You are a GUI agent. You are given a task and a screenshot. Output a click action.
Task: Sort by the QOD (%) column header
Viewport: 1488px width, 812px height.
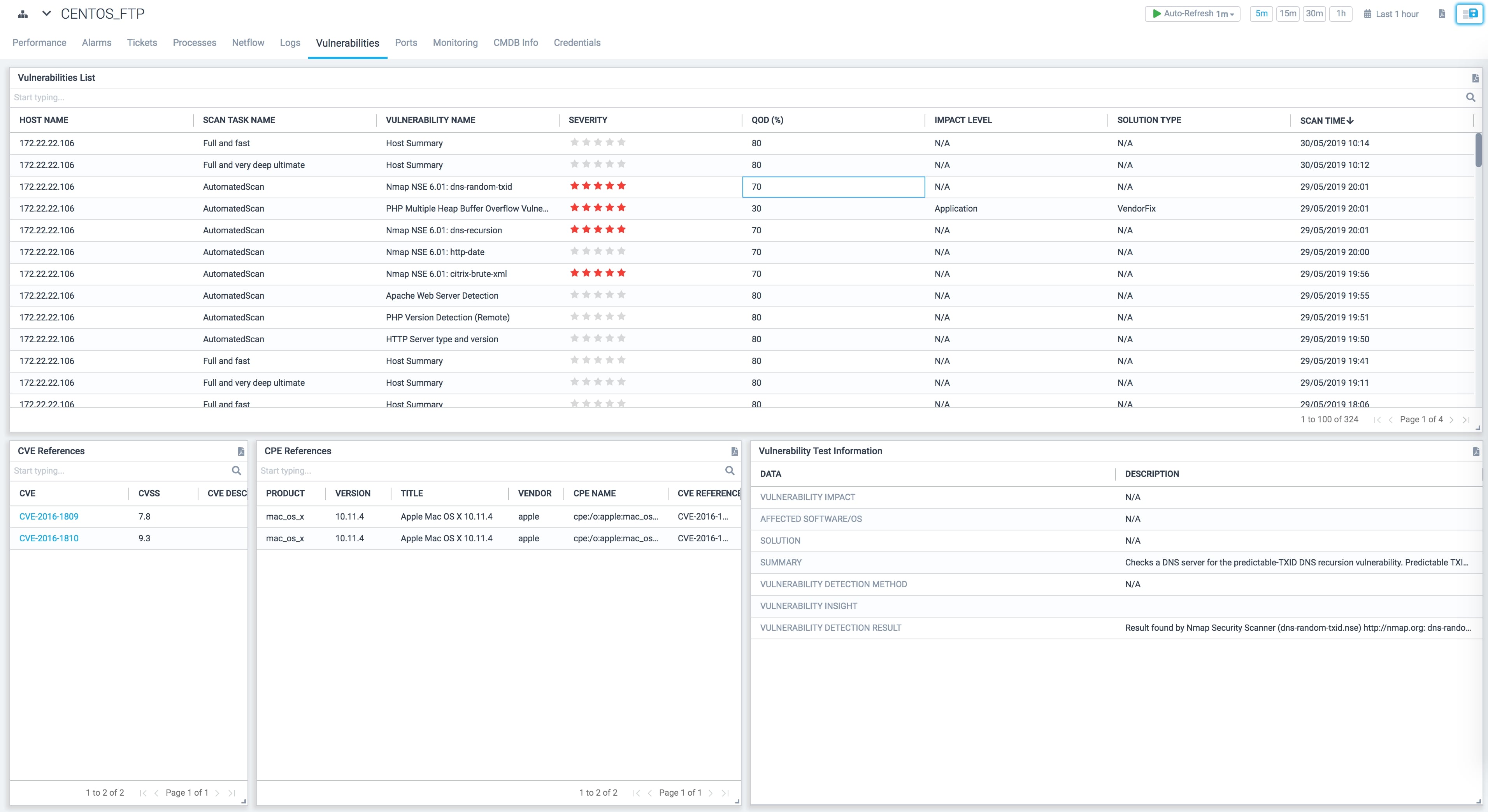[x=767, y=120]
